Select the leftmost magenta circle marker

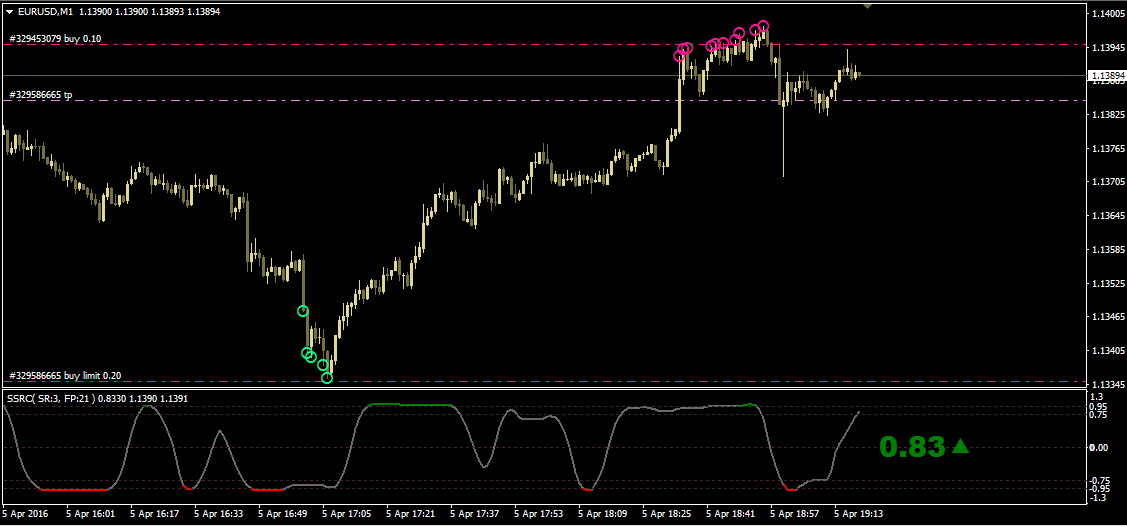[x=678, y=55]
